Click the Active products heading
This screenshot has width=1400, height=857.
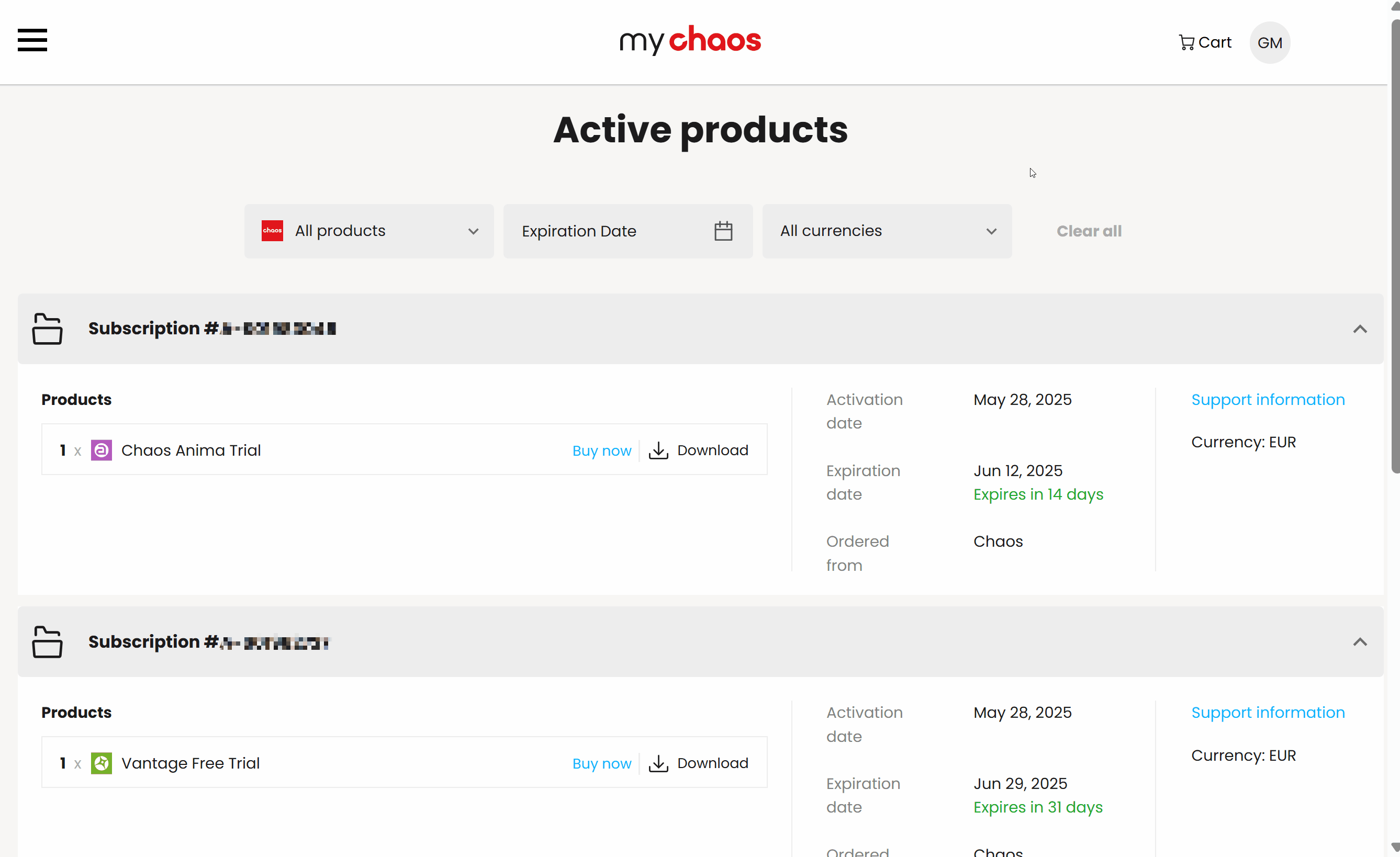[x=700, y=130]
